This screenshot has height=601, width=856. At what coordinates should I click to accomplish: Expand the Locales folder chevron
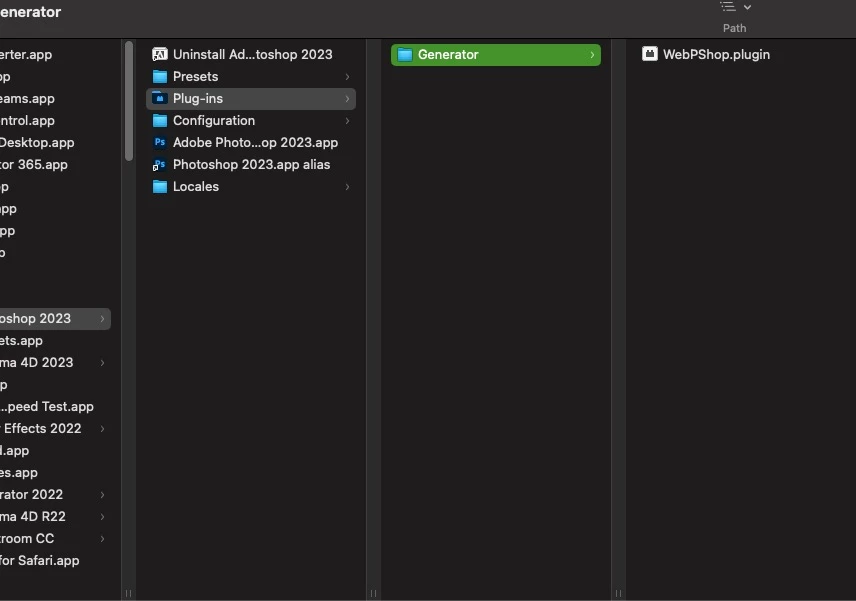347,187
